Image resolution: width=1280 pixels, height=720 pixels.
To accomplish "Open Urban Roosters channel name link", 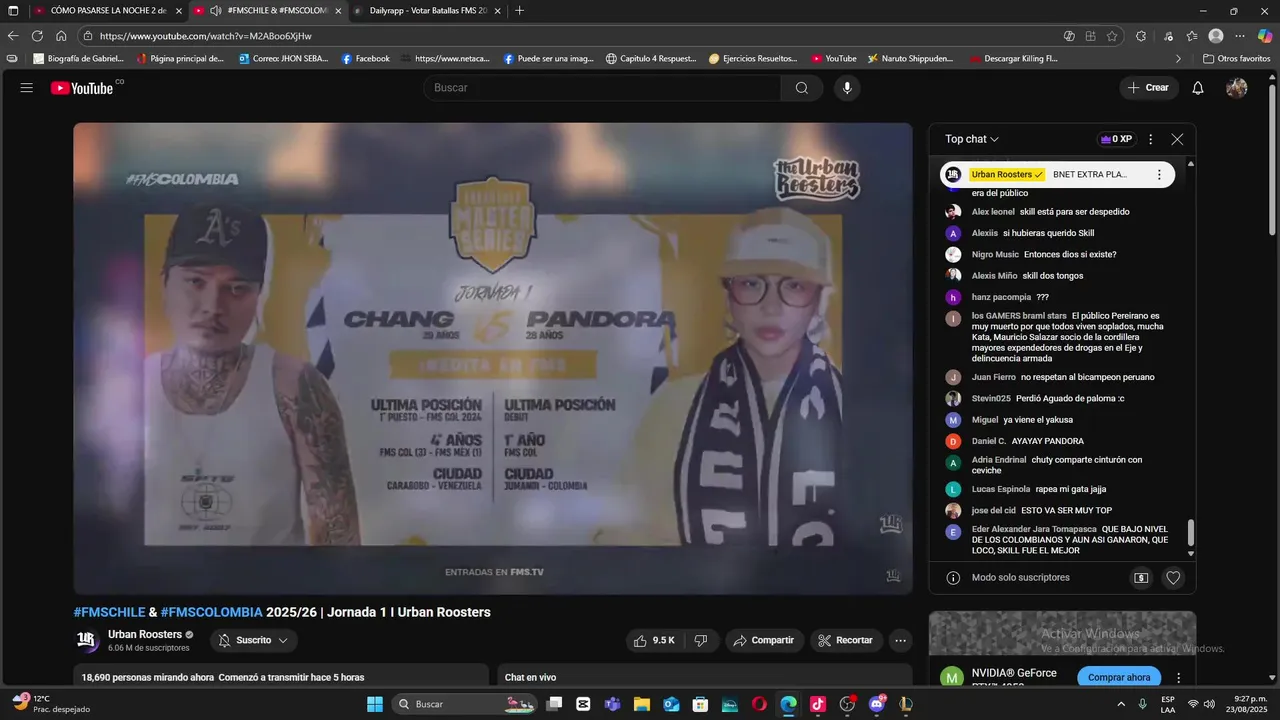I will coord(144,634).
